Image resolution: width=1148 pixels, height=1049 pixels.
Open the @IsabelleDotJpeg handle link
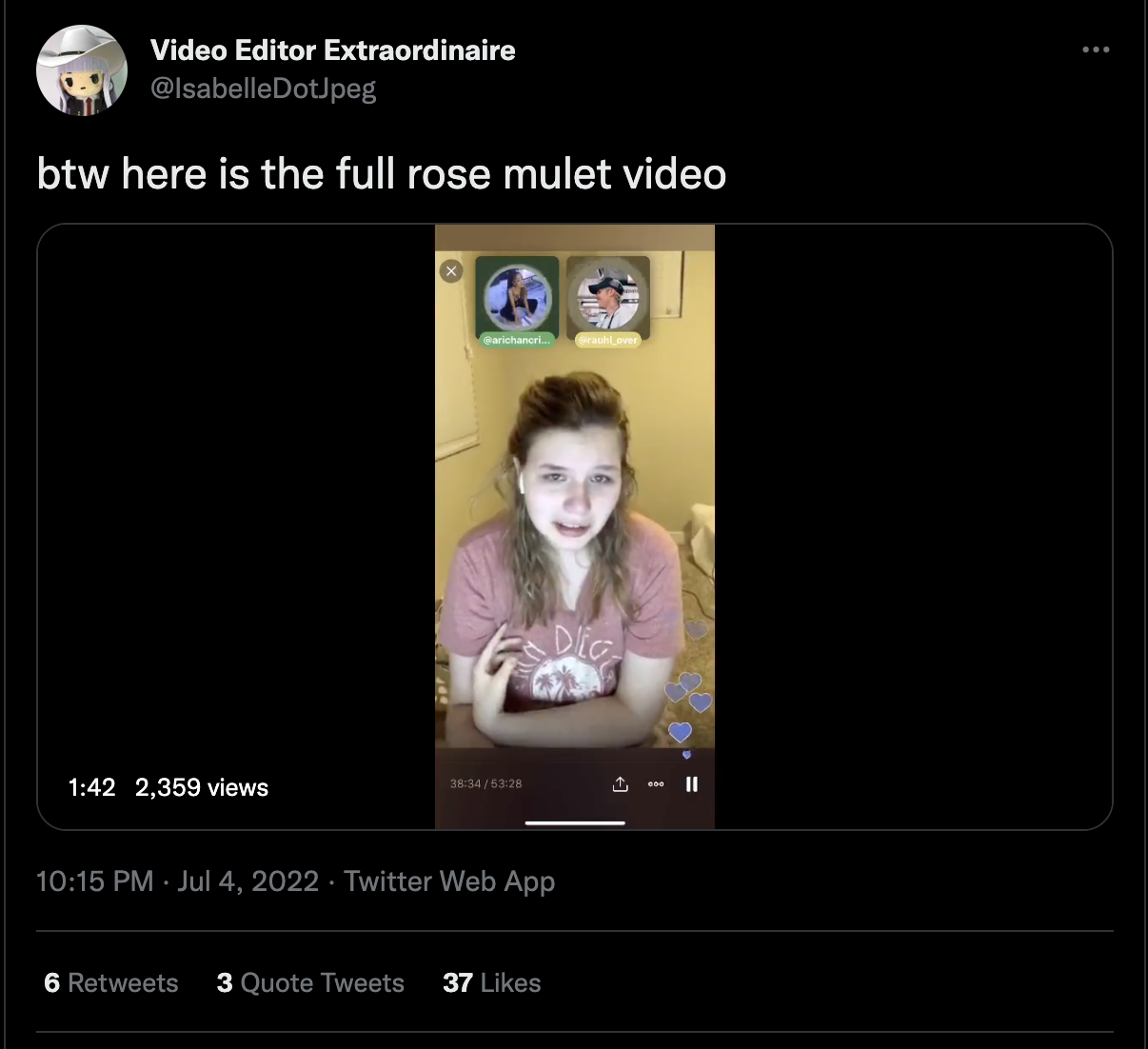coord(264,89)
